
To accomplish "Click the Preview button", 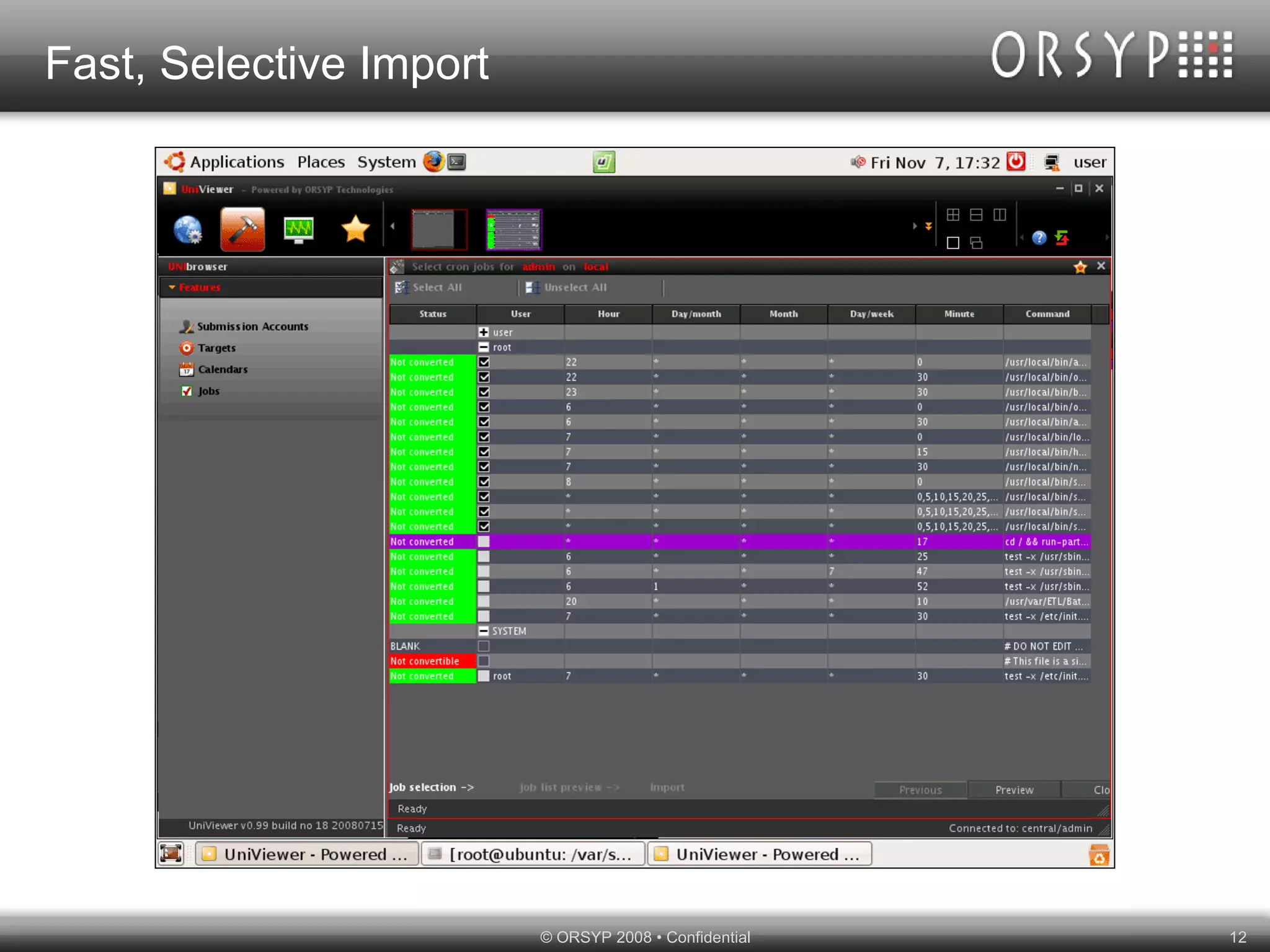I will [1014, 790].
